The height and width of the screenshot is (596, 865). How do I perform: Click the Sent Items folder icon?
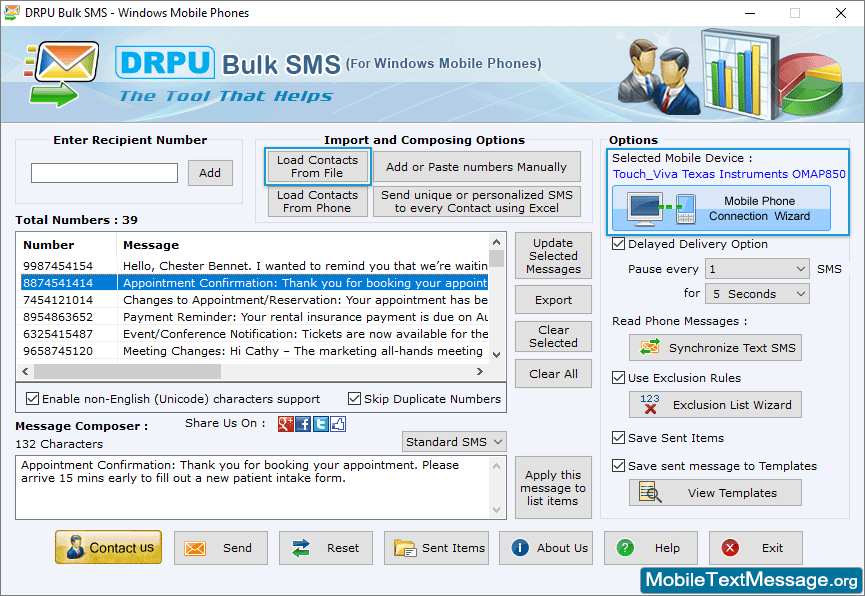tap(405, 548)
